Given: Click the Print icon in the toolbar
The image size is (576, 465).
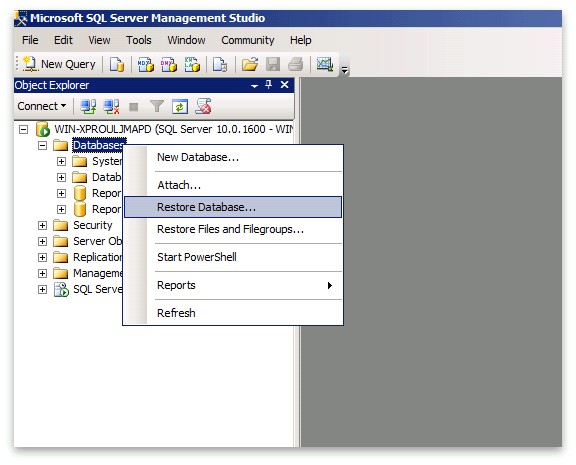Looking at the screenshot, I should pos(296,64).
